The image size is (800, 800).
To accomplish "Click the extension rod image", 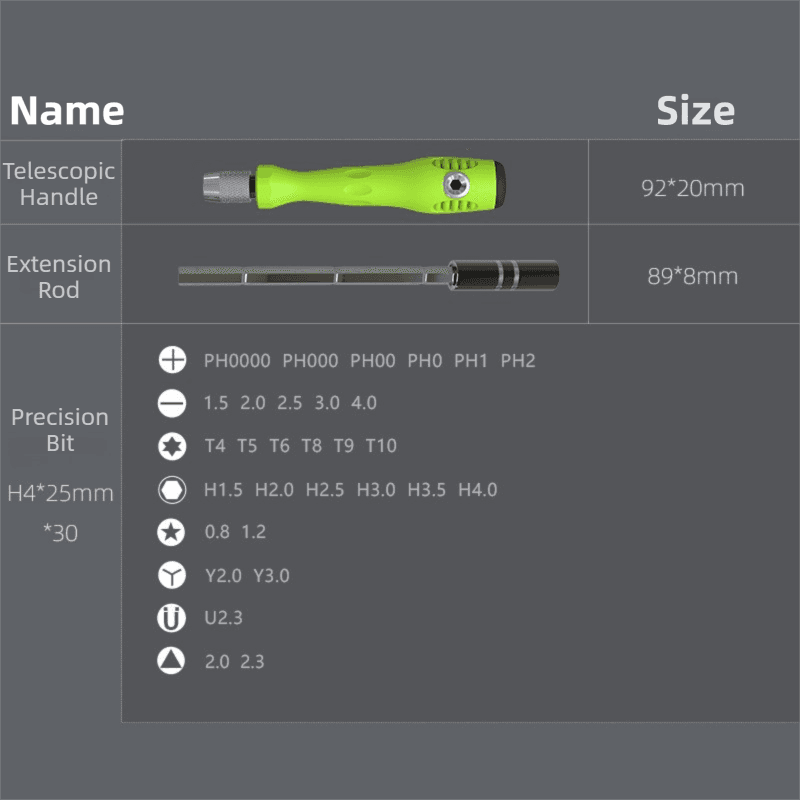I will pyautogui.click(x=368, y=276).
